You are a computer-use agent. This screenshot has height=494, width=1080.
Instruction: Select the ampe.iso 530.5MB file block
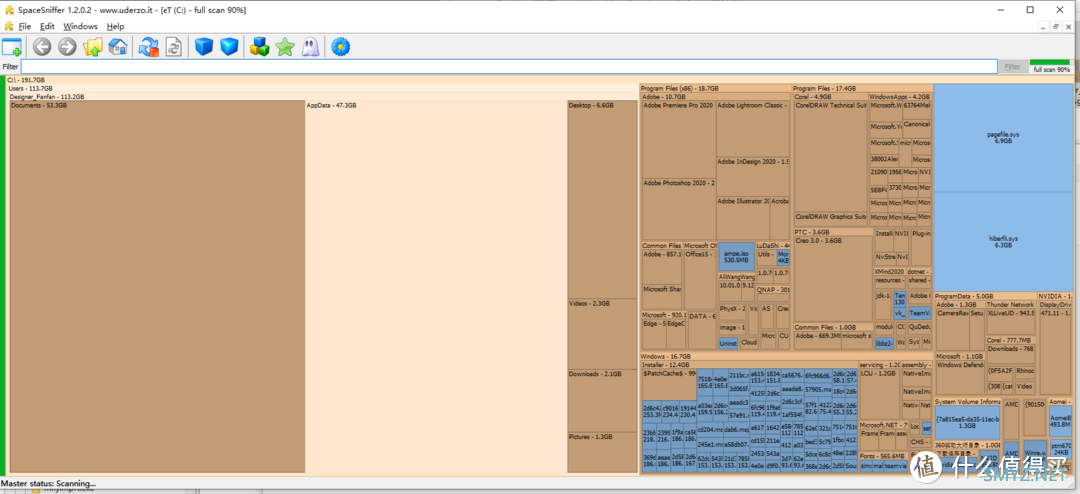pyautogui.click(x=736, y=257)
